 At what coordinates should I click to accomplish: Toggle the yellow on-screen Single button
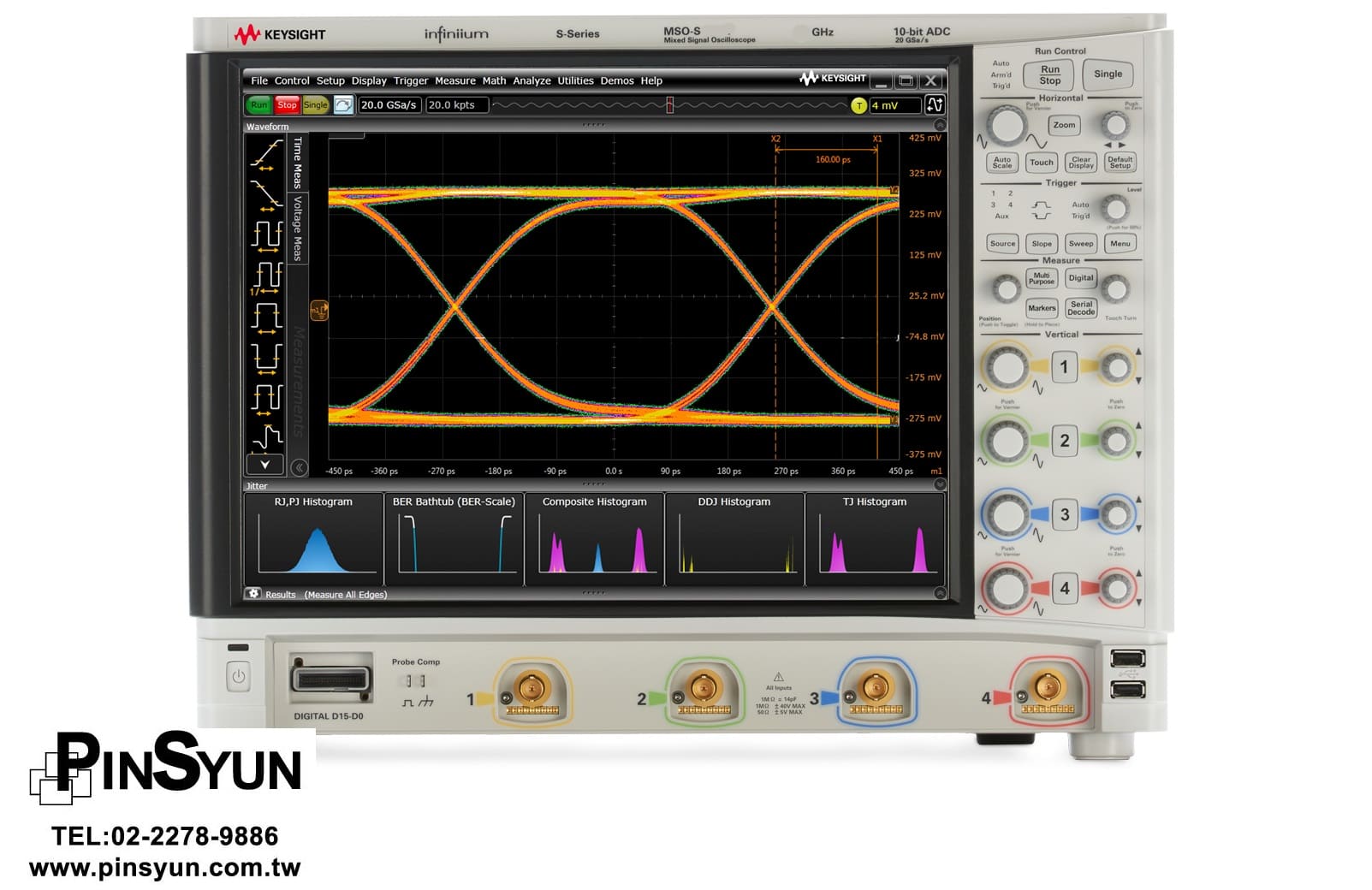click(315, 105)
